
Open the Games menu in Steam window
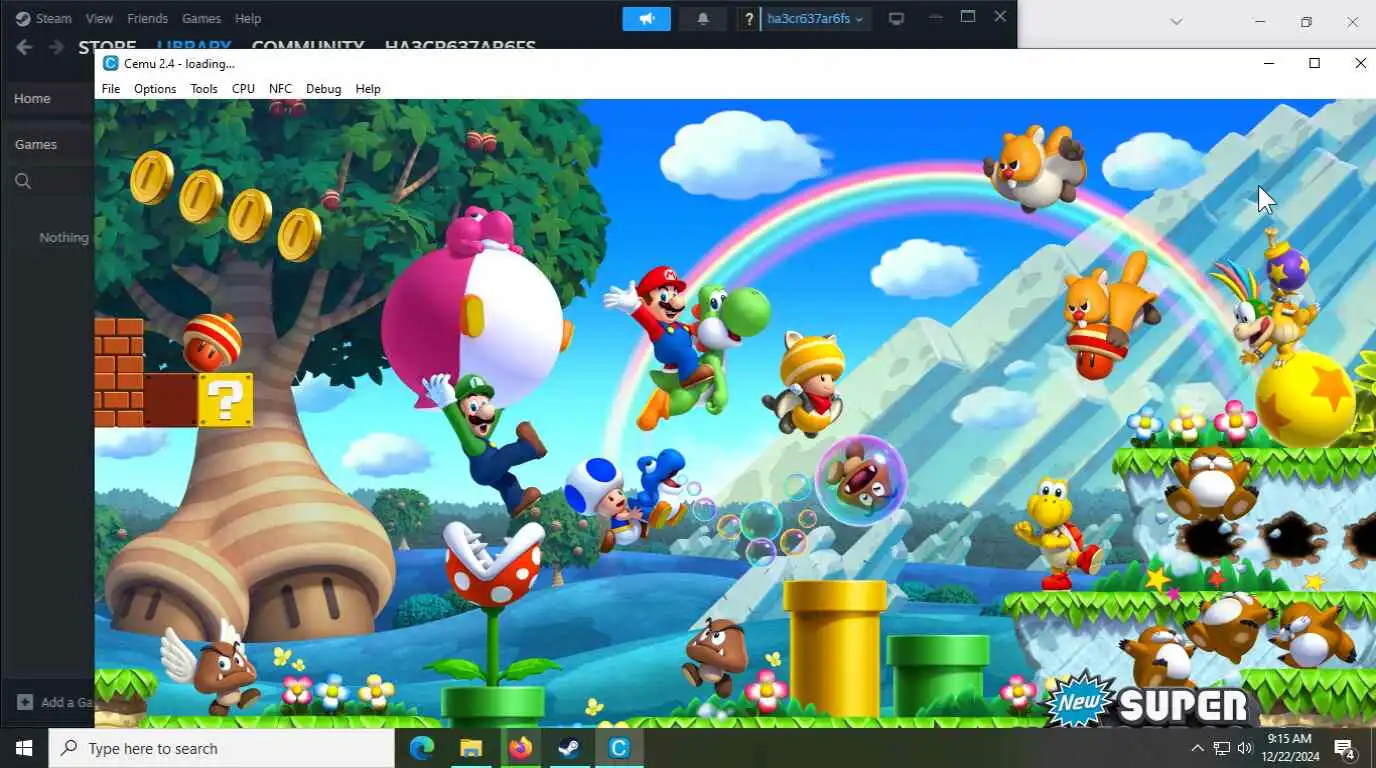click(201, 18)
